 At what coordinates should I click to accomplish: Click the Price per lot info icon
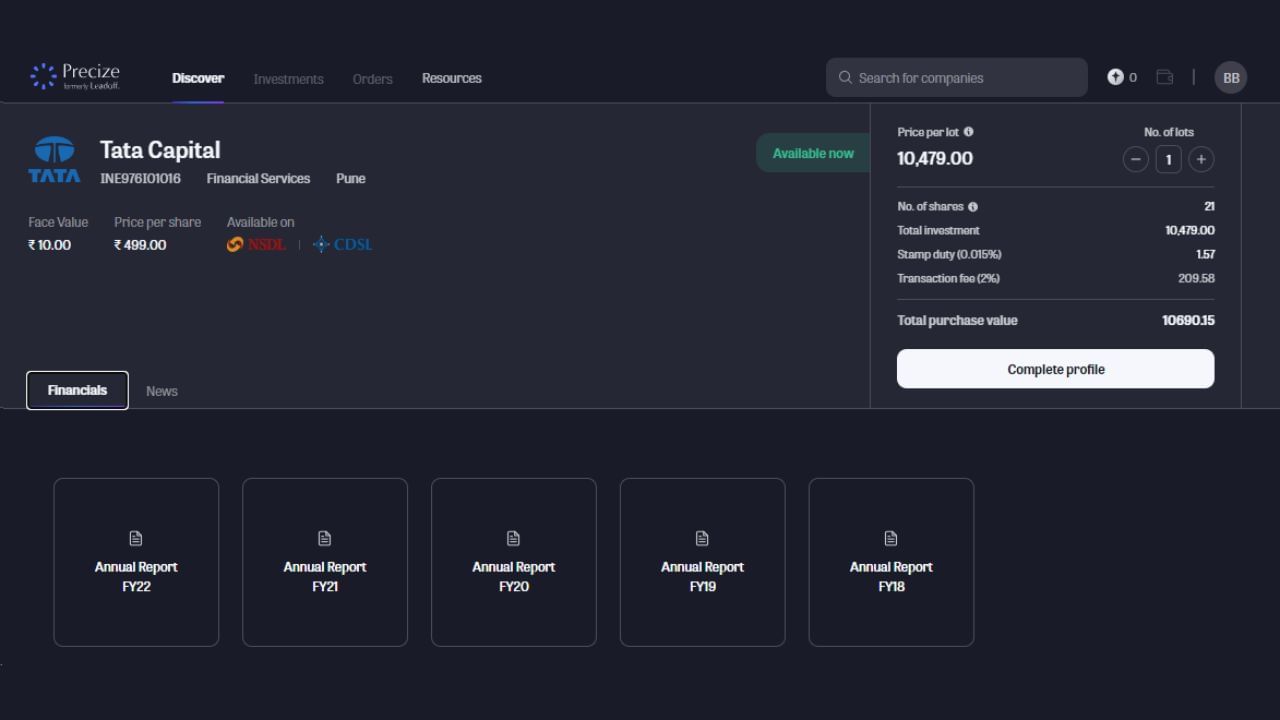tap(968, 132)
